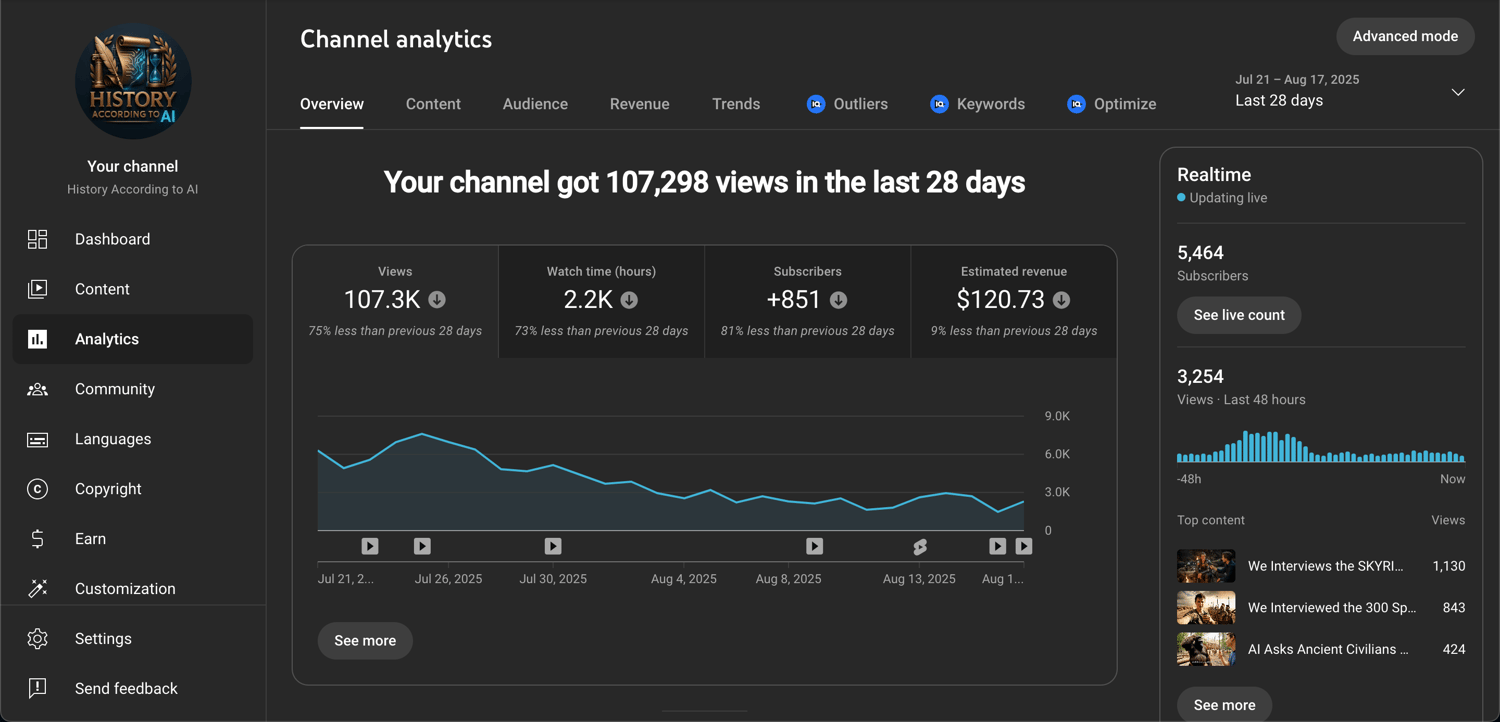
Task: Click the Advanced mode button
Action: [x=1405, y=36]
